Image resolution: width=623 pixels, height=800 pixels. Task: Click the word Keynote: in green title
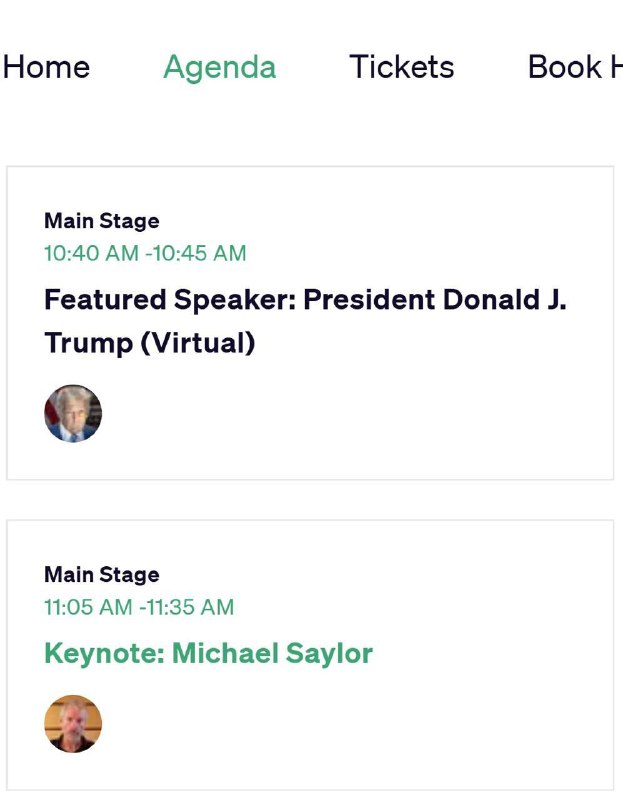[x=105, y=654]
